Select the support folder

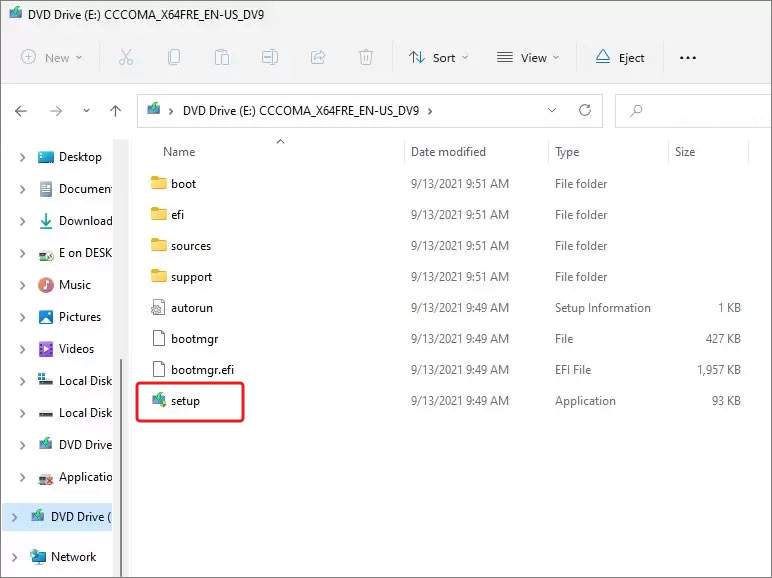tap(181, 277)
